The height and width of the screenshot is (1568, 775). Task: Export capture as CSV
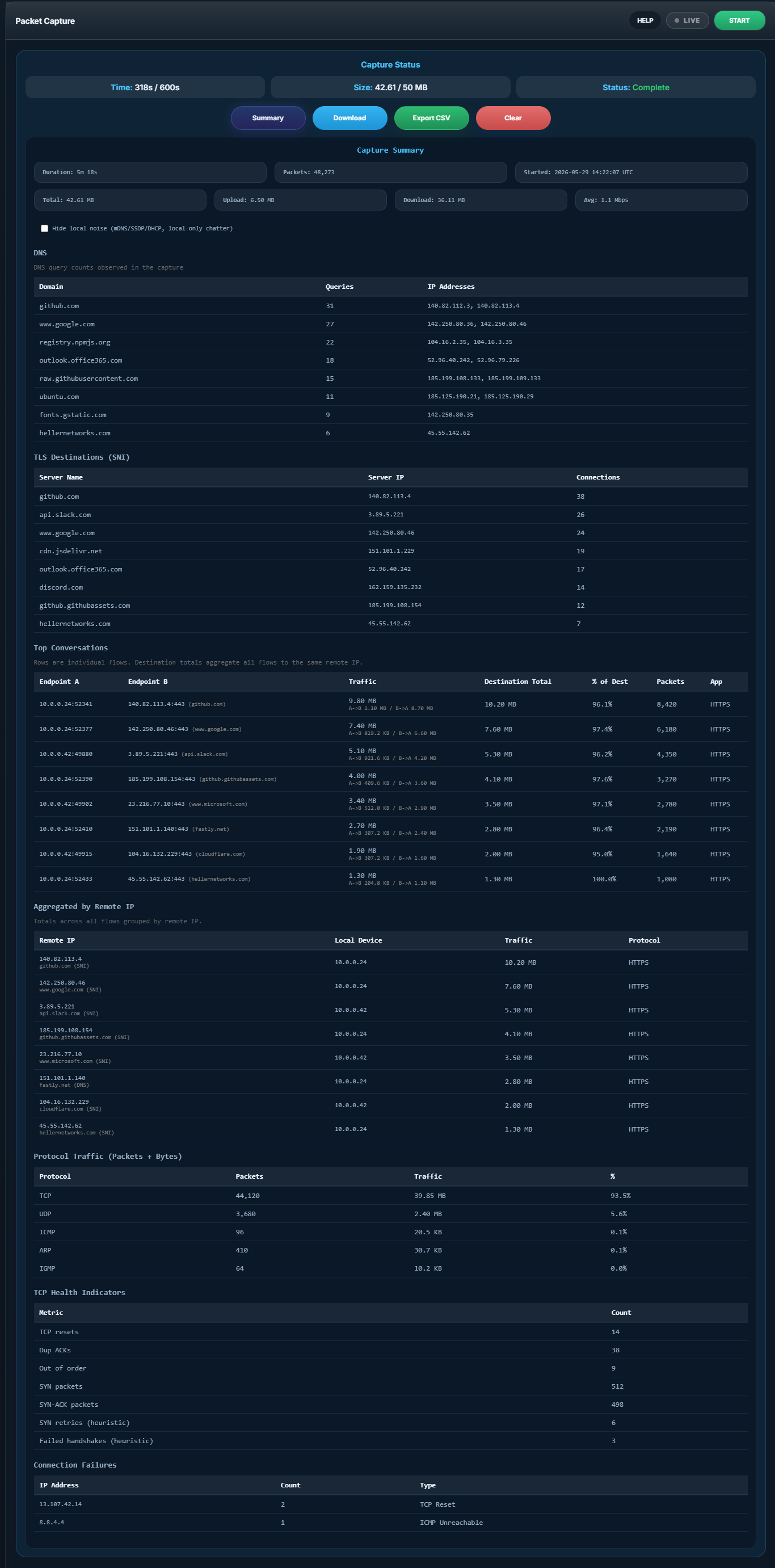[x=431, y=118]
